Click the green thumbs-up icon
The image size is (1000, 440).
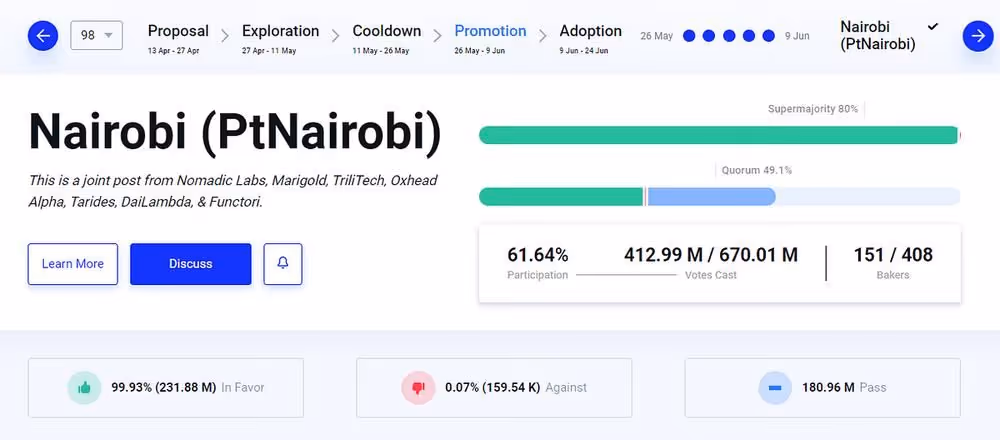point(83,388)
